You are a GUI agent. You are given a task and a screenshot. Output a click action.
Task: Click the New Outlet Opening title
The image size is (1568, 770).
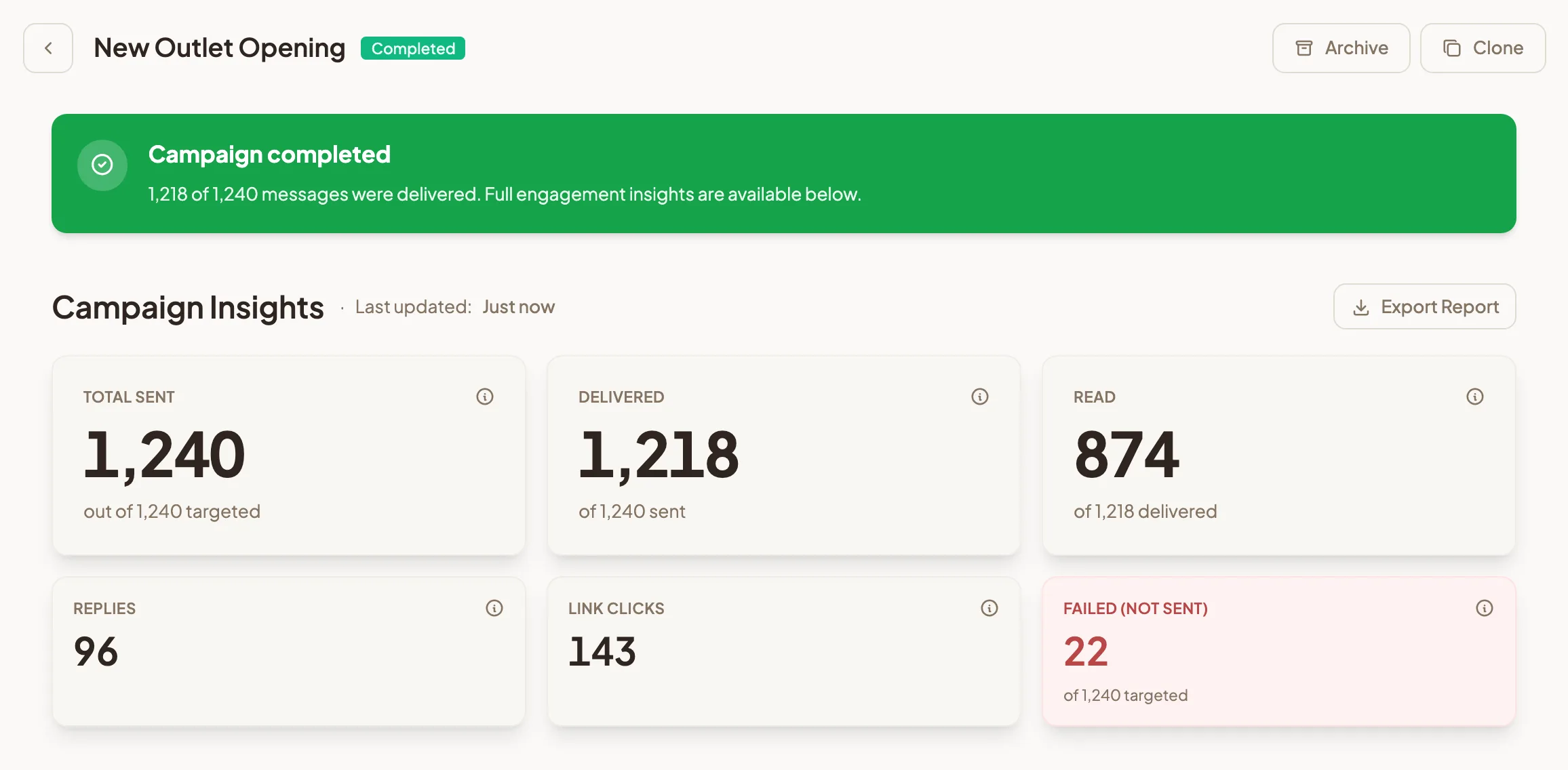click(x=219, y=48)
